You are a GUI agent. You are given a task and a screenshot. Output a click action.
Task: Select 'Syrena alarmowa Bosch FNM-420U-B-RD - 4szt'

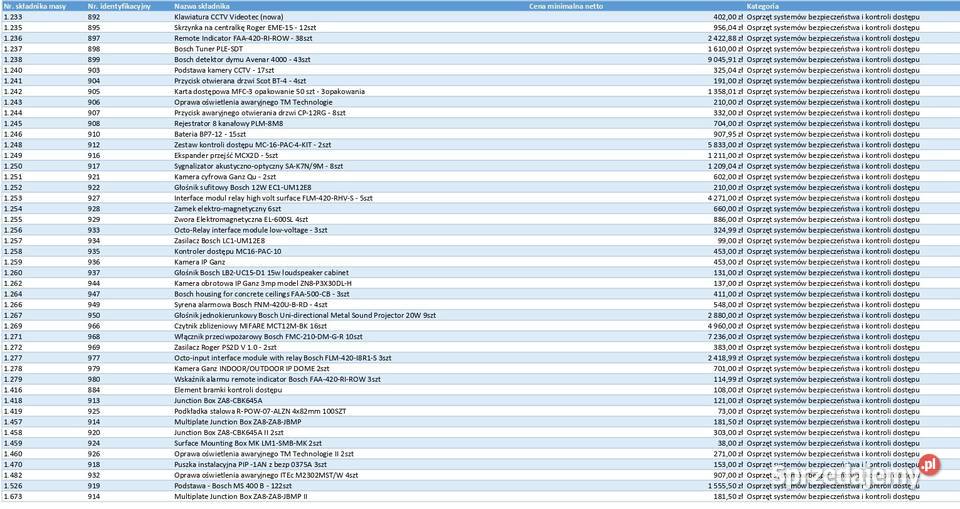(250, 304)
